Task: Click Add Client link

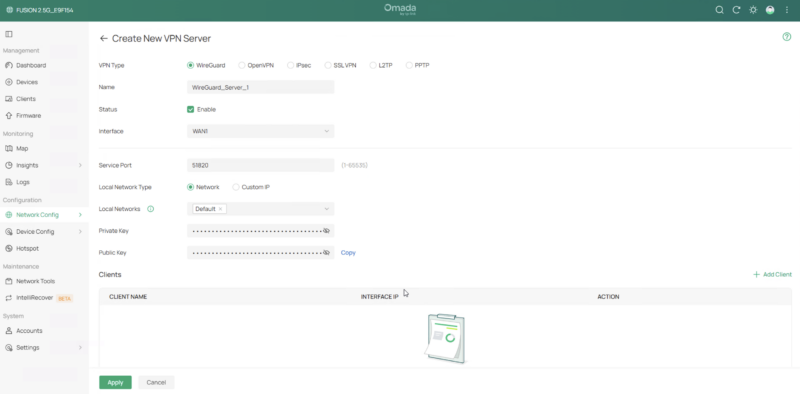Action: click(772, 275)
